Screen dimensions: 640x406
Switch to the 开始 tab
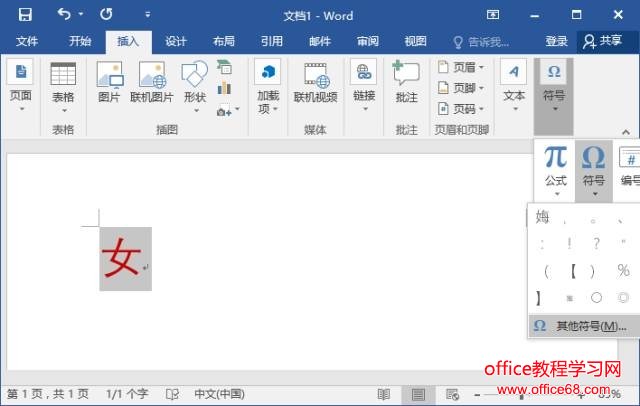(x=80, y=41)
